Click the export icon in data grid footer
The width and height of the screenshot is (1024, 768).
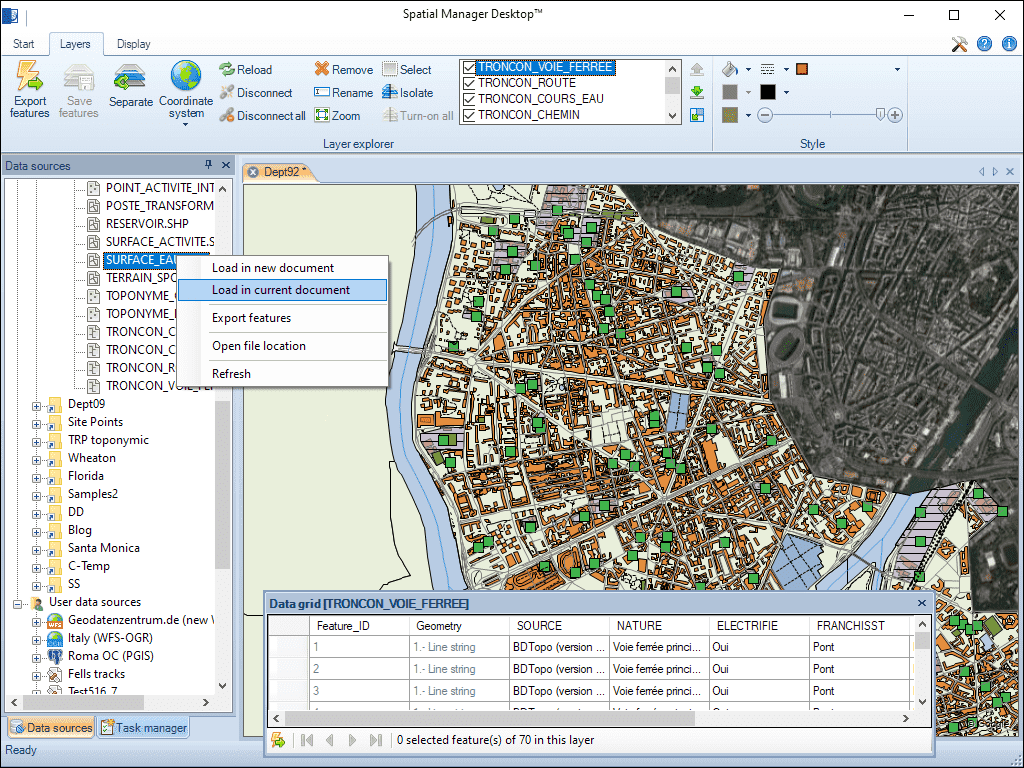coord(278,740)
